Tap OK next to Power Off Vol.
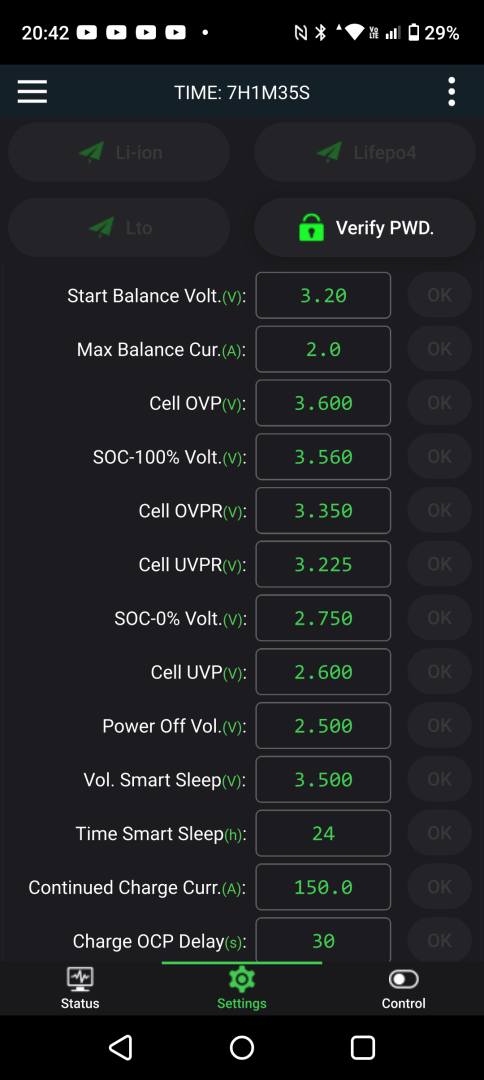Screen dimensions: 484x1080 [439, 725]
